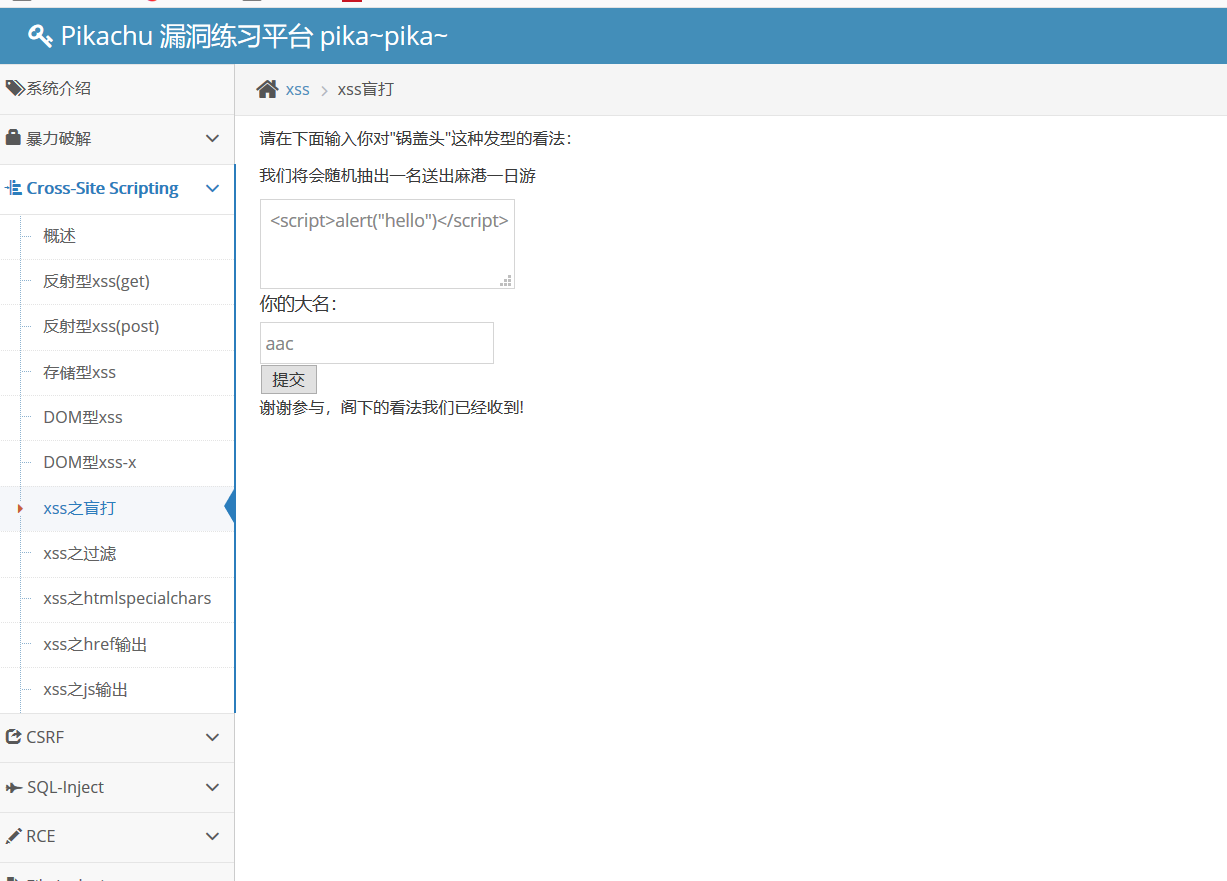
Task: Click the share icon beside CSRF
Action: [14, 737]
